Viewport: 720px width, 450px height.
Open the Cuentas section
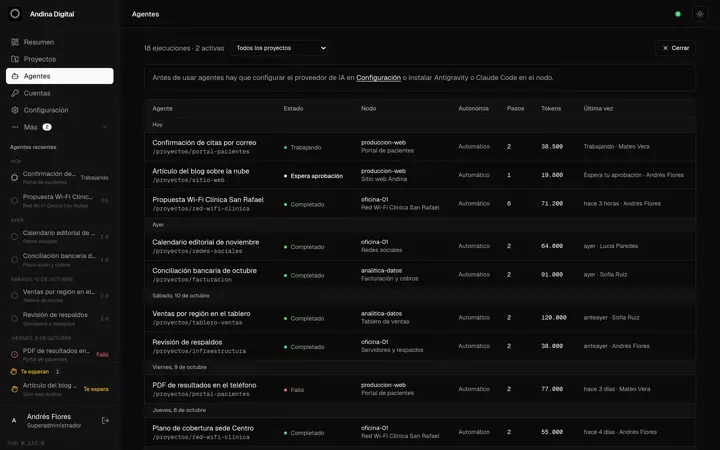click(60, 93)
